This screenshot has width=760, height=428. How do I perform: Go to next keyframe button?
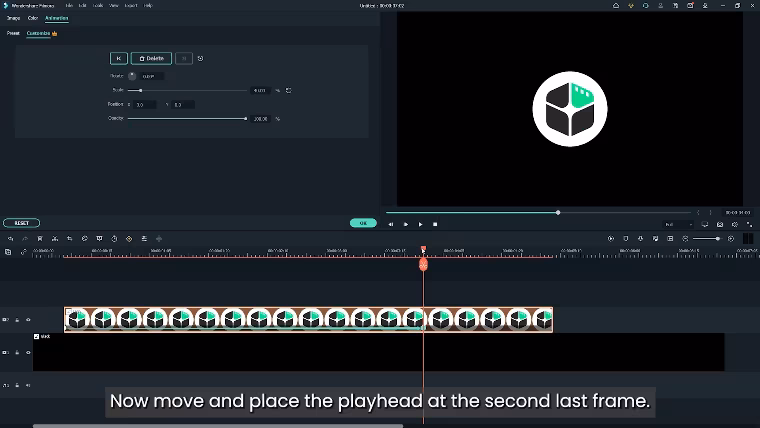click(184, 58)
